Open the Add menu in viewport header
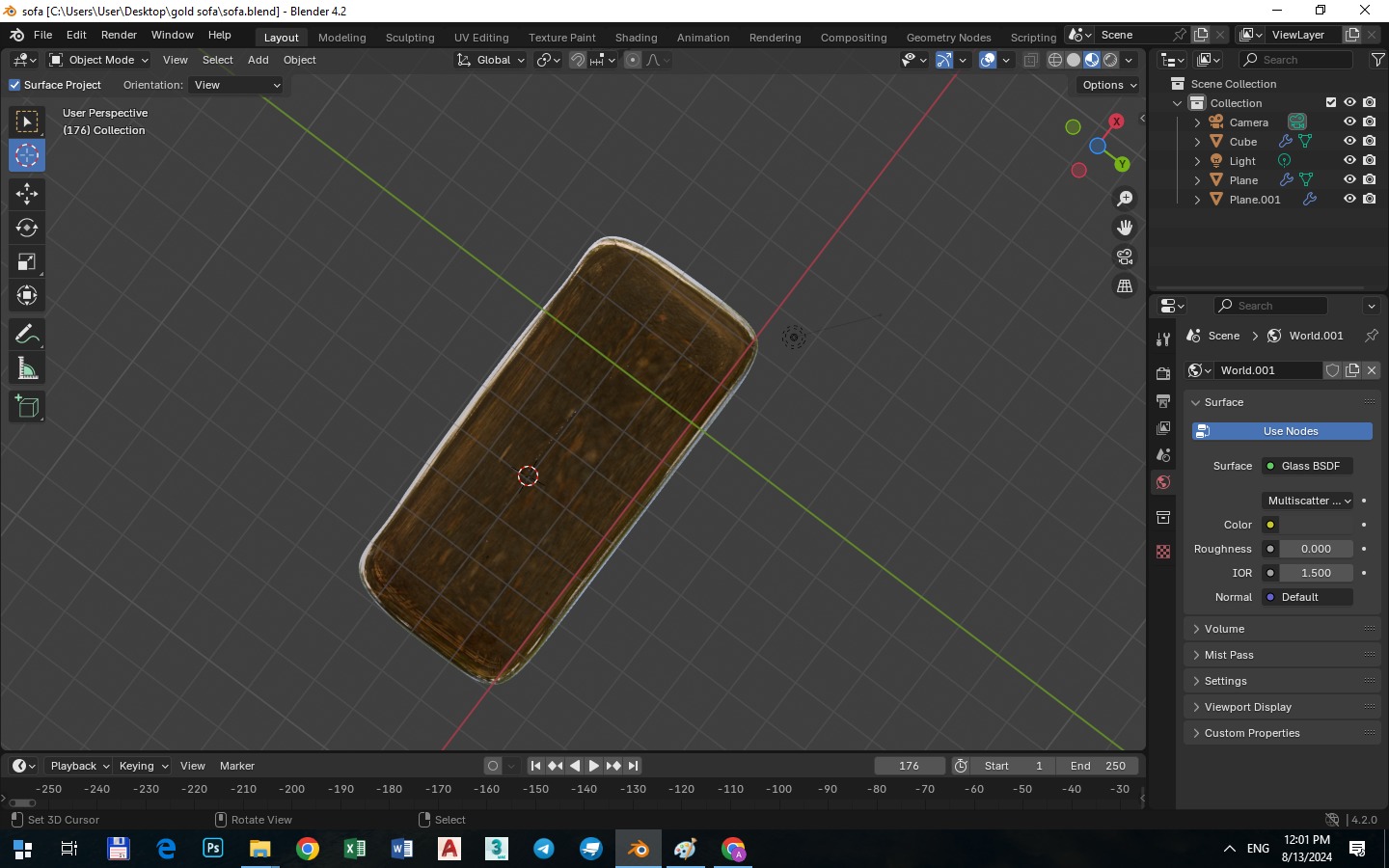This screenshot has width=1389, height=868. (259, 60)
